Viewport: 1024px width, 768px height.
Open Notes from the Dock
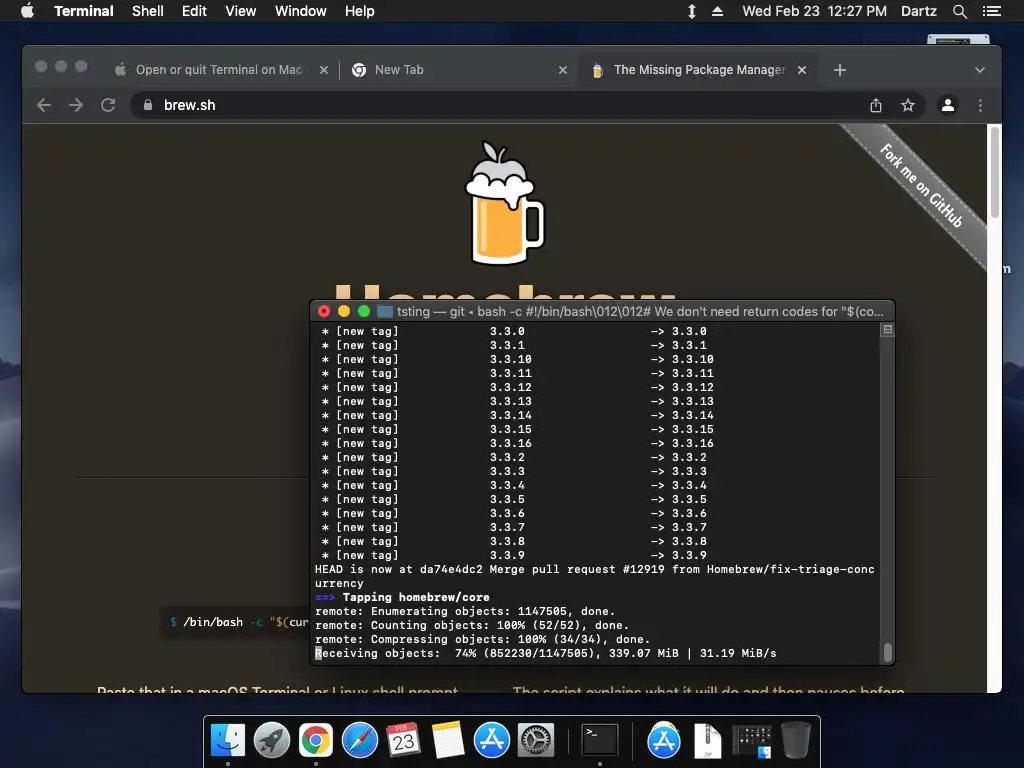click(x=447, y=740)
